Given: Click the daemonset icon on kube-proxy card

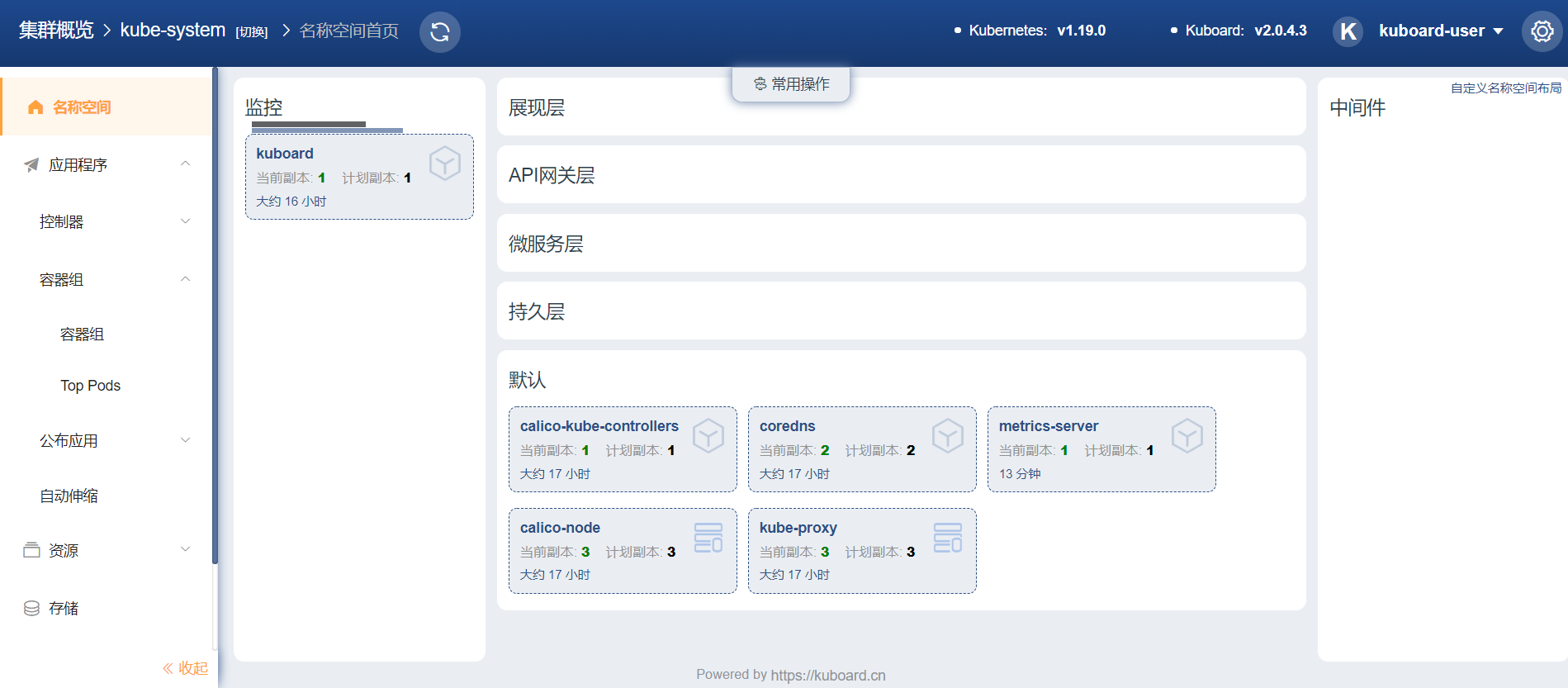Looking at the screenshot, I should (948, 538).
